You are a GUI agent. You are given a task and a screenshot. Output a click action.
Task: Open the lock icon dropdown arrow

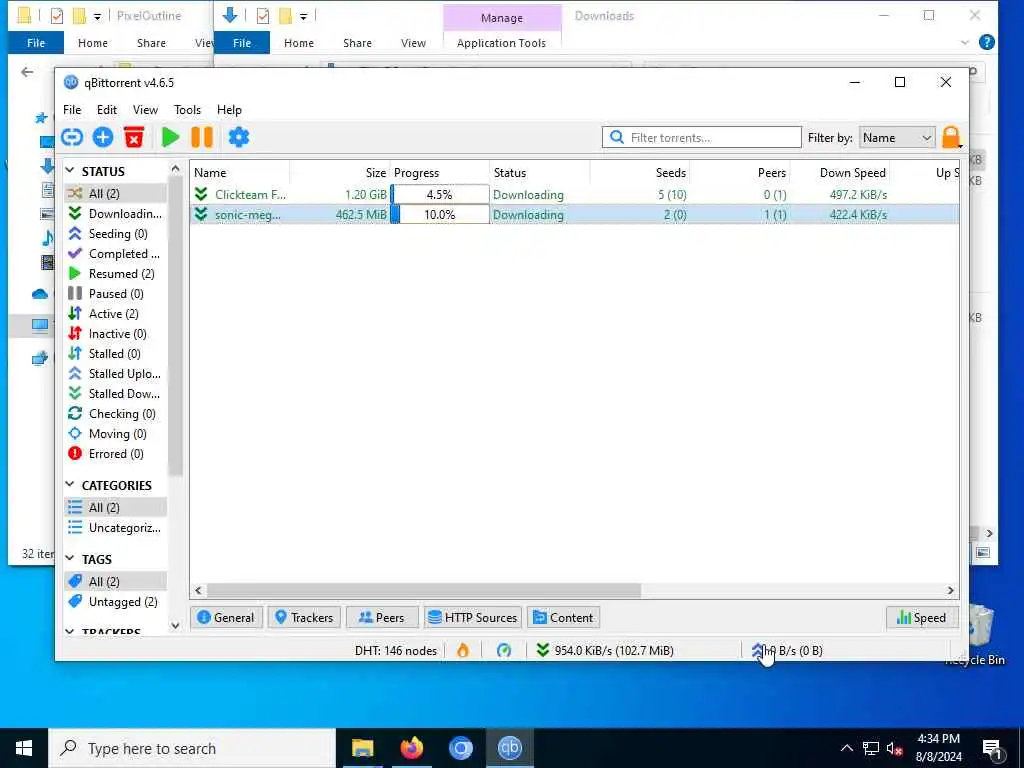point(961,145)
